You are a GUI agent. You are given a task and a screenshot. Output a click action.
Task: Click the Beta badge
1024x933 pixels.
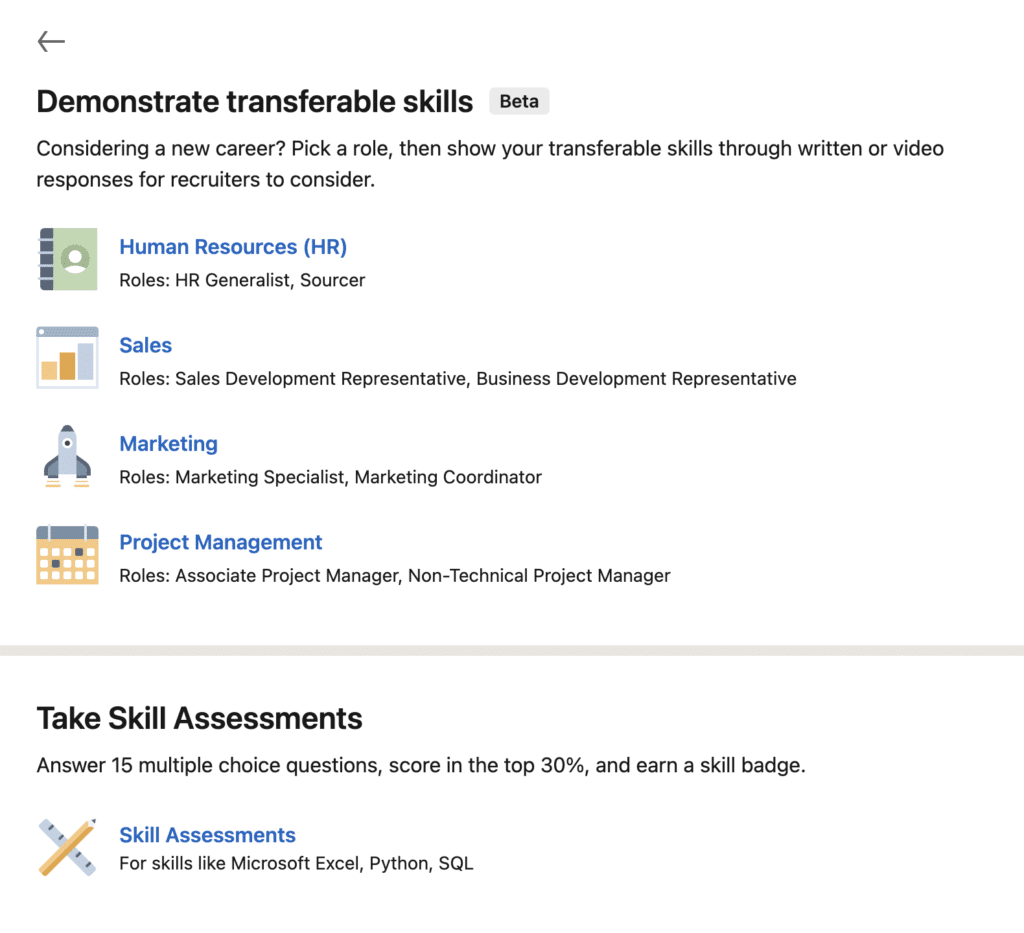tap(519, 101)
